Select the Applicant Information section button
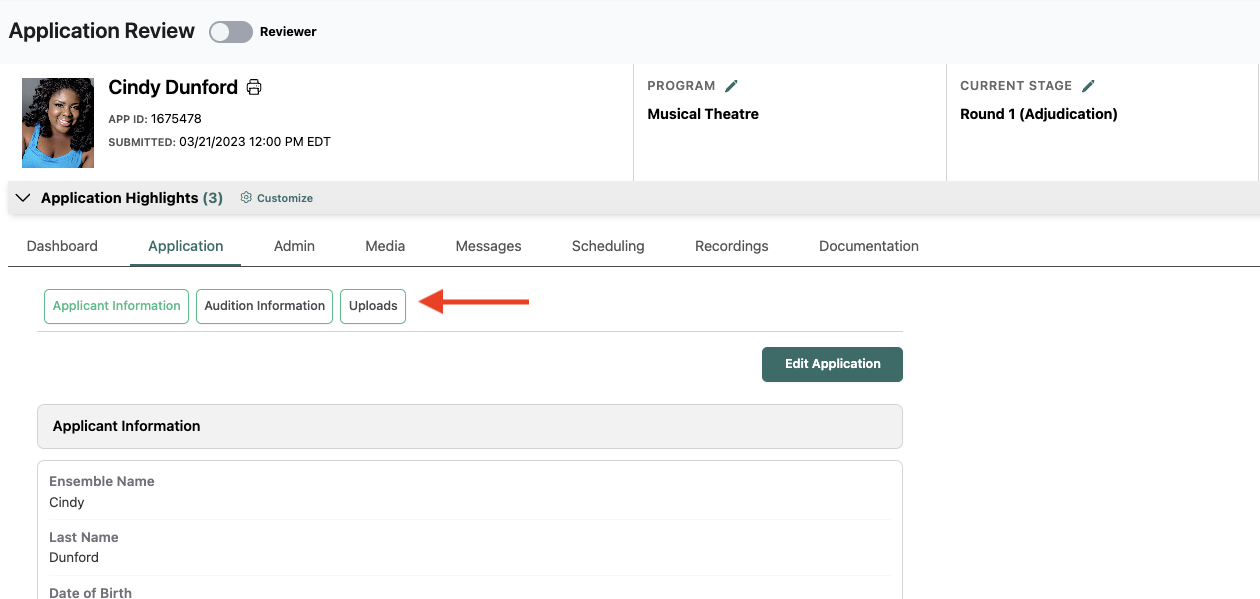 (x=116, y=306)
